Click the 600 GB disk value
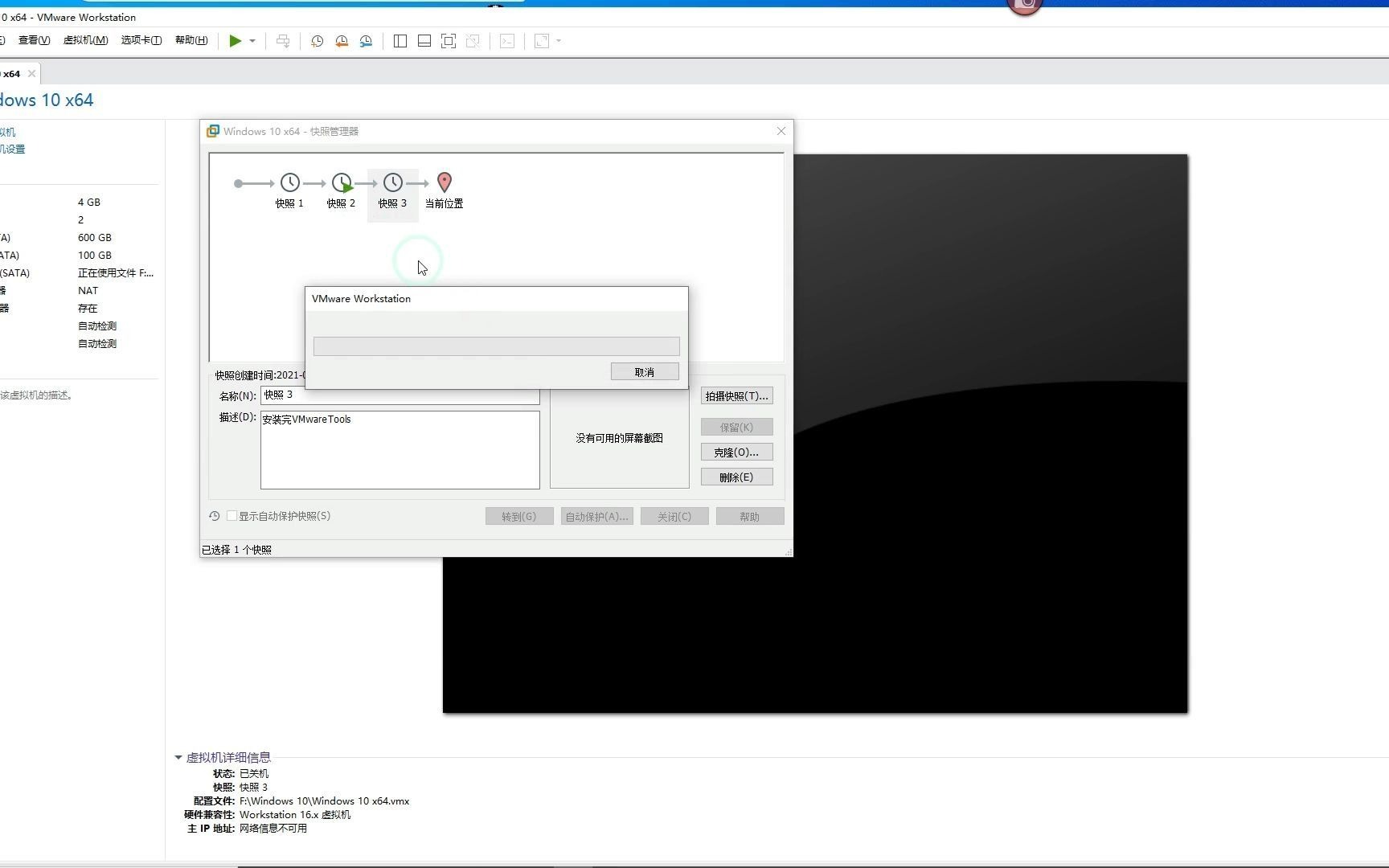Viewport: 1389px width, 868px height. pos(95,238)
